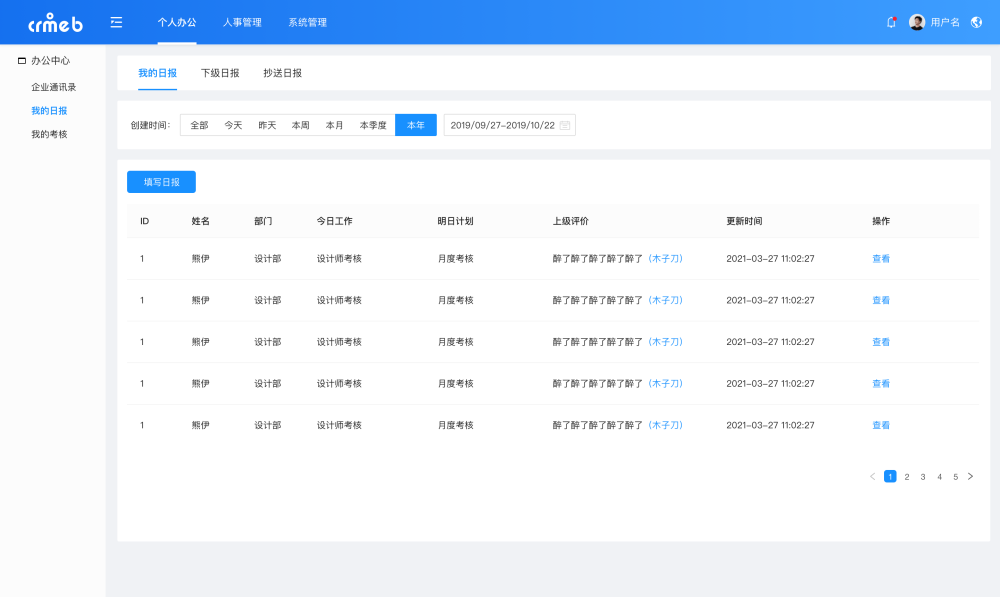This screenshot has width=1000, height=597.
Task: Click the 姓名 column header
Action: coord(201,221)
